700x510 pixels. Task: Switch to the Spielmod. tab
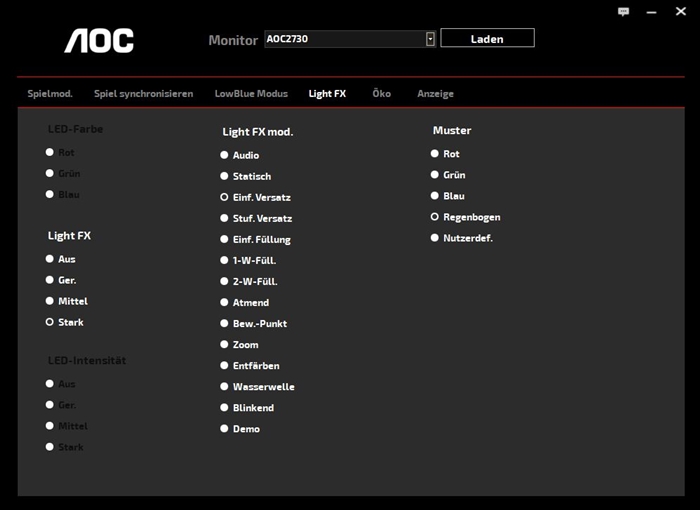click(50, 94)
